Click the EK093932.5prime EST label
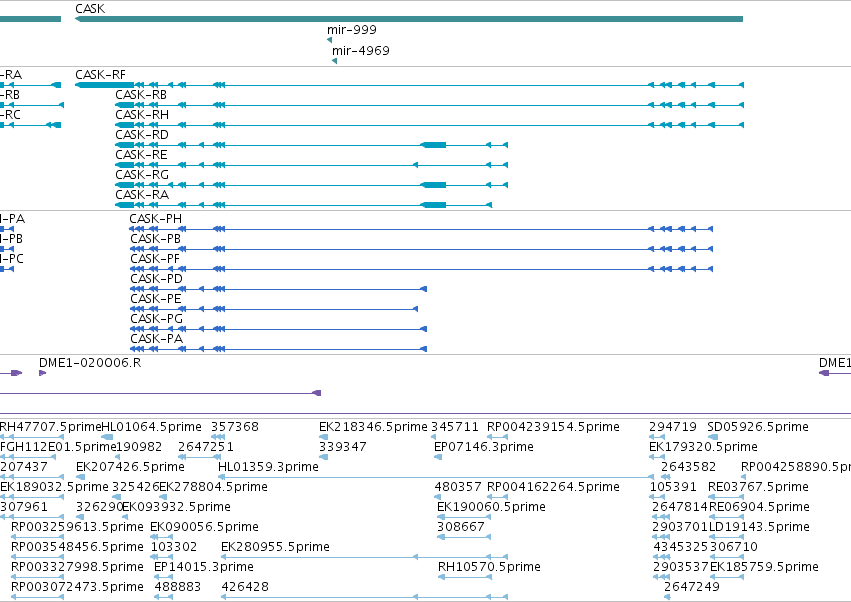The height and width of the screenshot is (602, 851). pyautogui.click(x=176, y=507)
